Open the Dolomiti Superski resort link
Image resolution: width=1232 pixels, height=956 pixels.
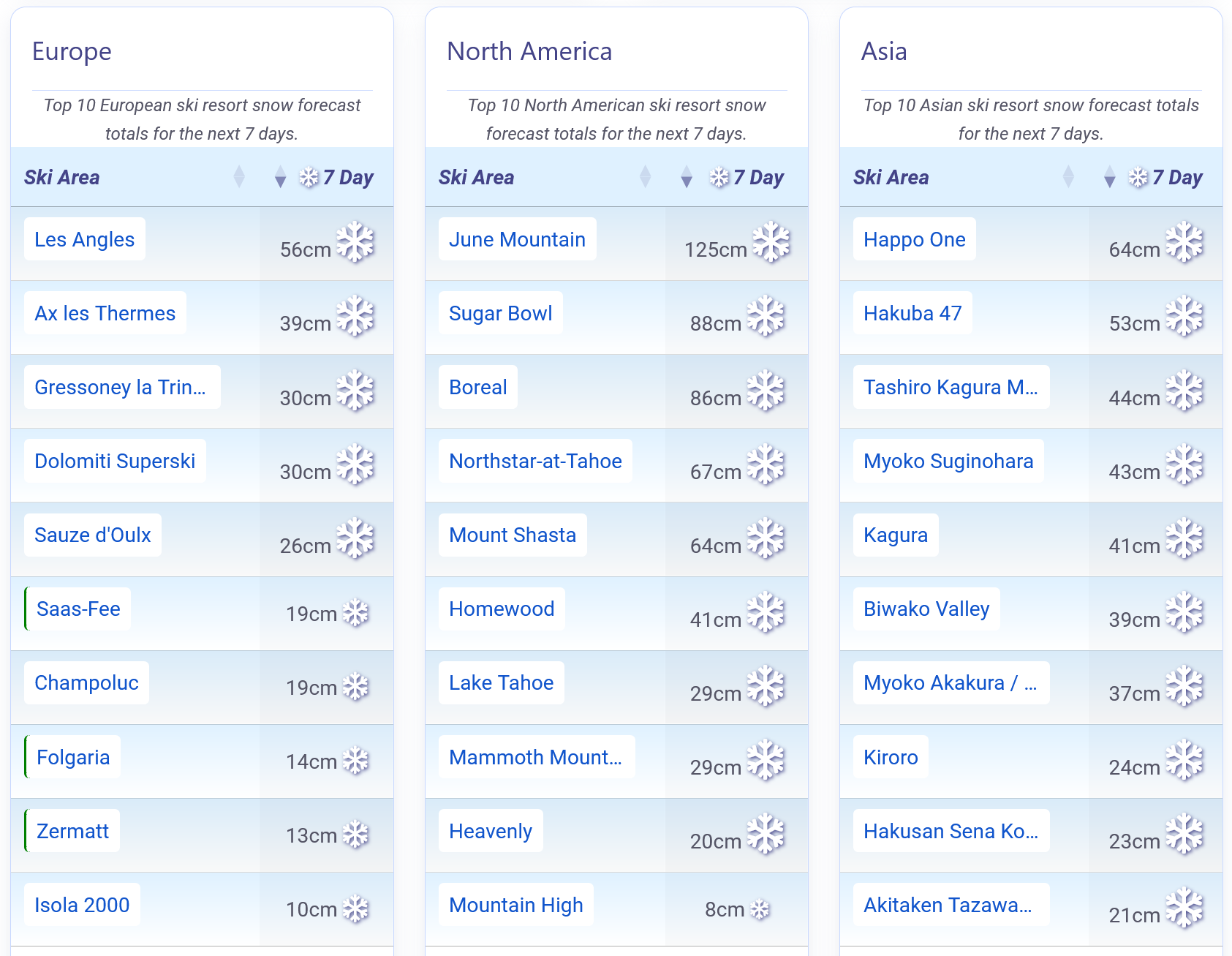[x=115, y=461]
